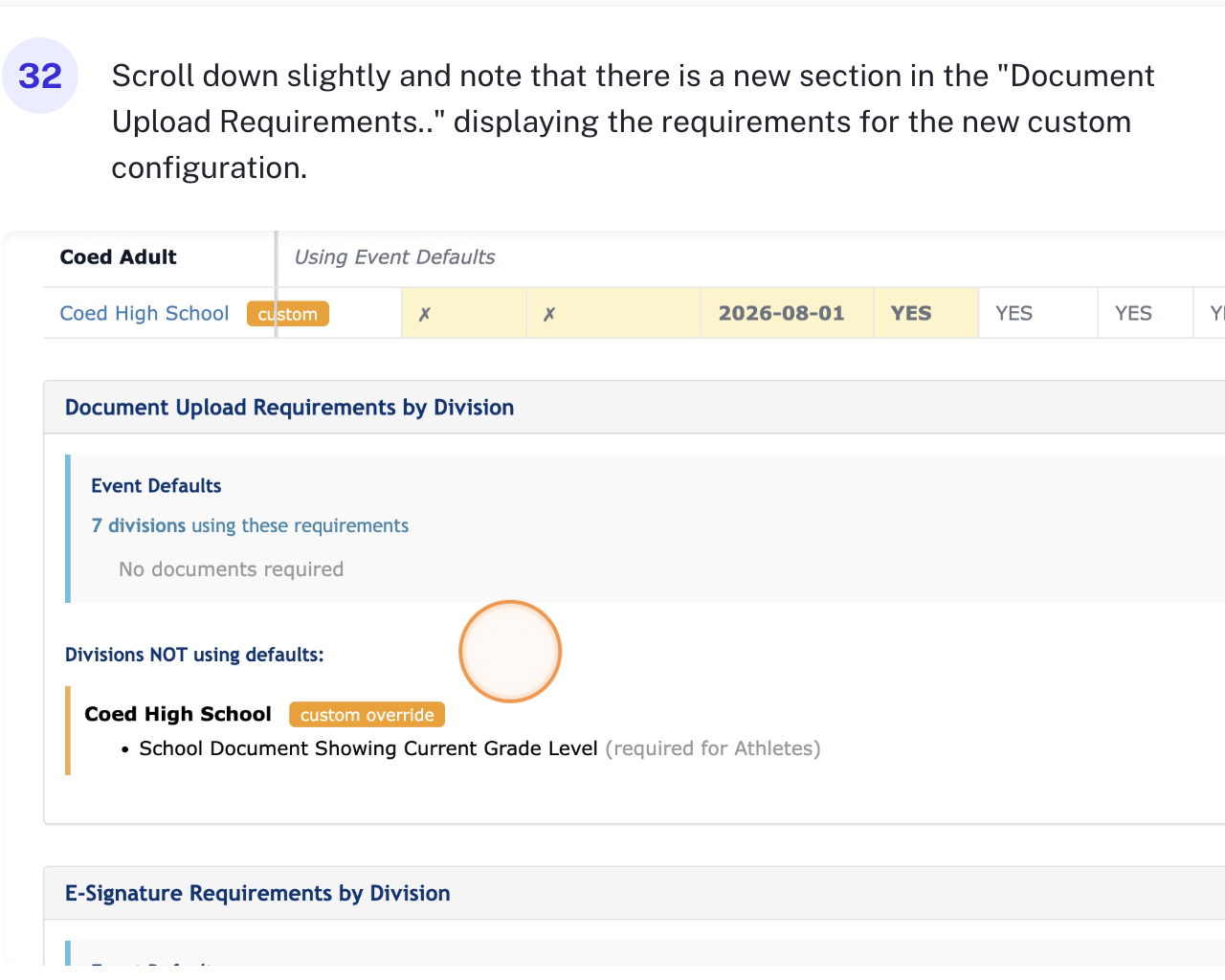Select the Coed Adult division row

119,257
